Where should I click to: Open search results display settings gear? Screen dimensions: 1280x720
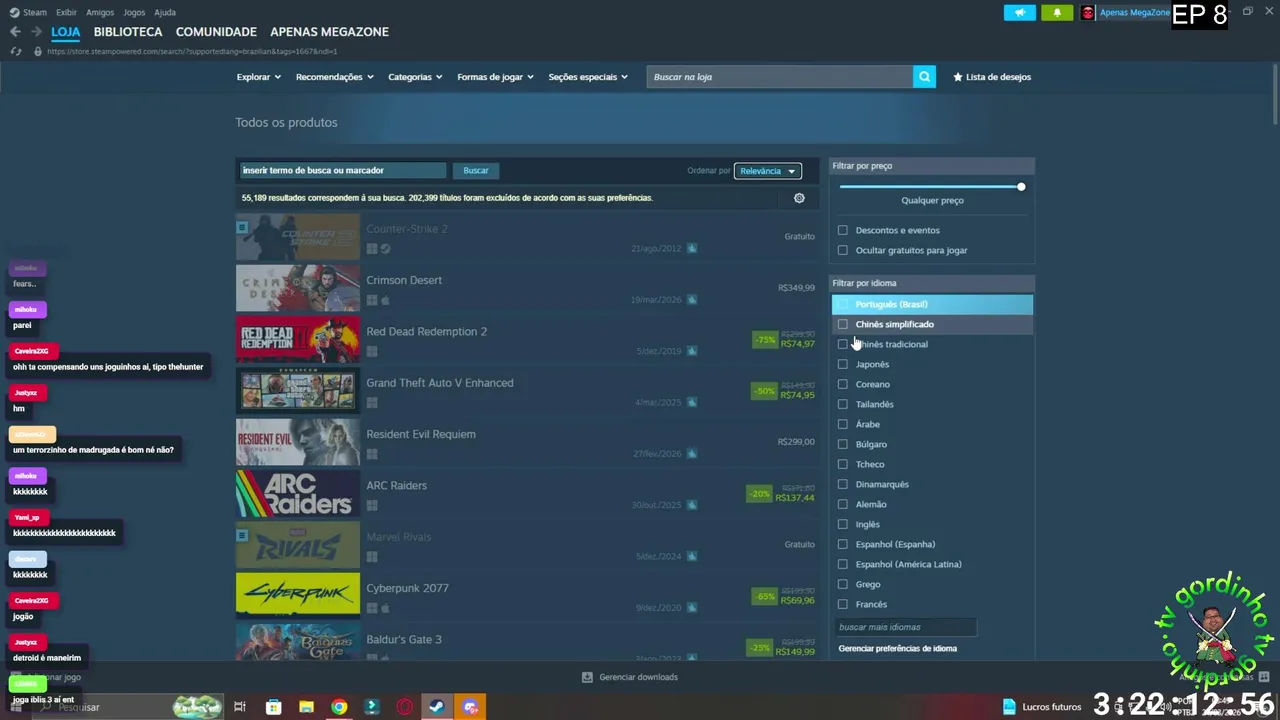coord(799,198)
